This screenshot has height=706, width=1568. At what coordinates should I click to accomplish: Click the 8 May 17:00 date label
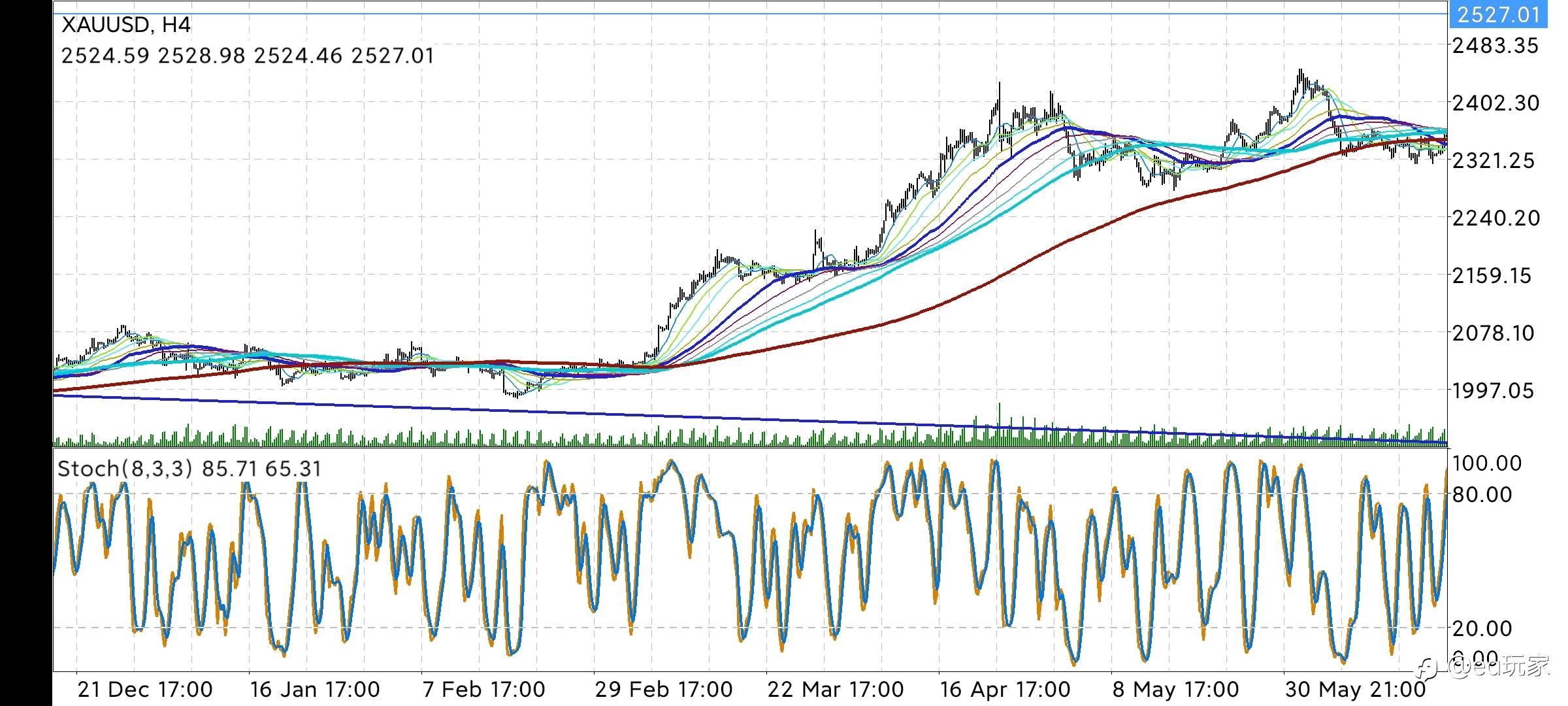(1175, 689)
